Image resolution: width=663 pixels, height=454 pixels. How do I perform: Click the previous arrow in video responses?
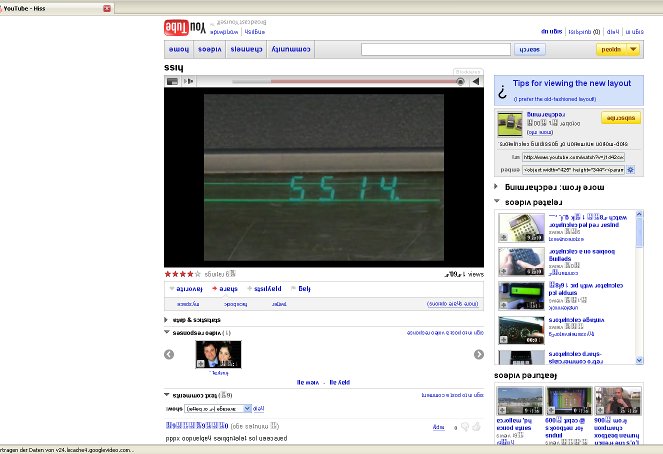click(169, 354)
